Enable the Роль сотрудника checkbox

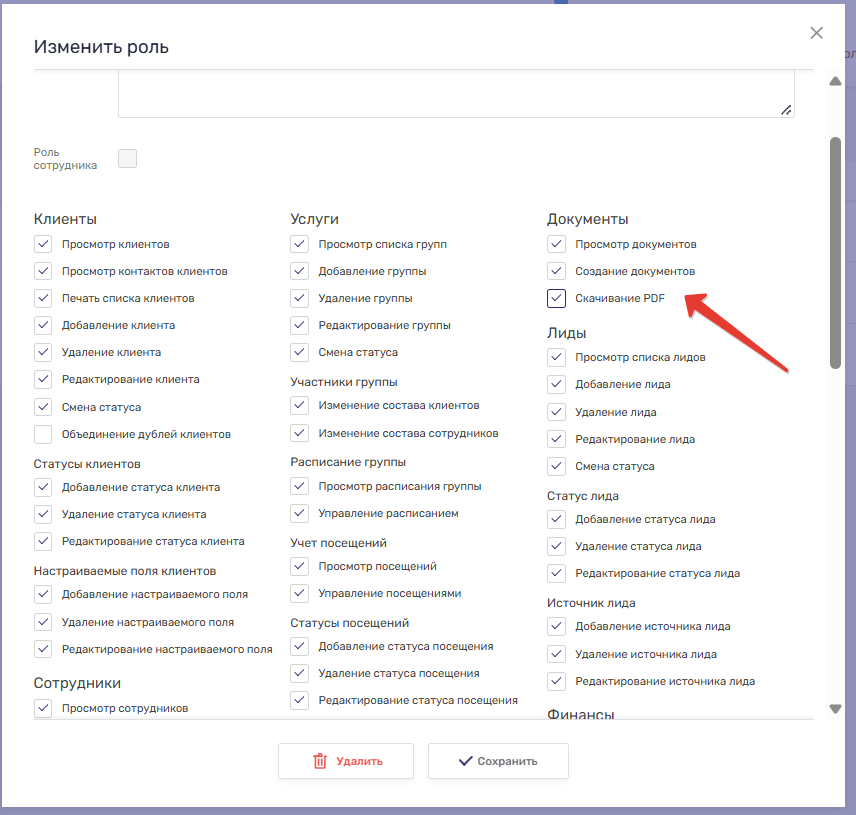click(x=127, y=158)
